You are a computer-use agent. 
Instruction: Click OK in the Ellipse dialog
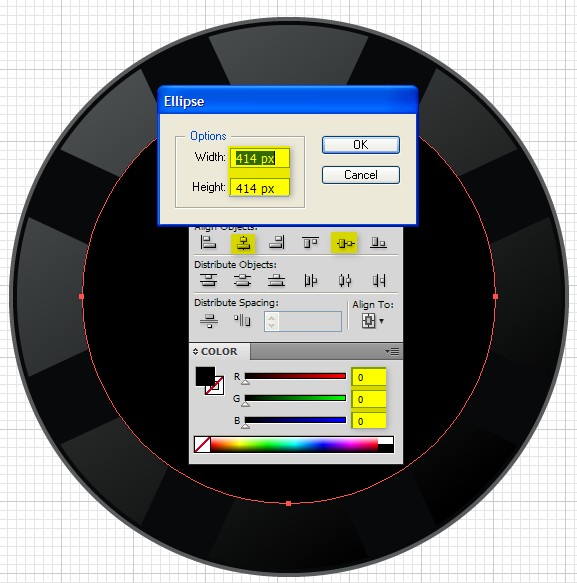coord(361,145)
